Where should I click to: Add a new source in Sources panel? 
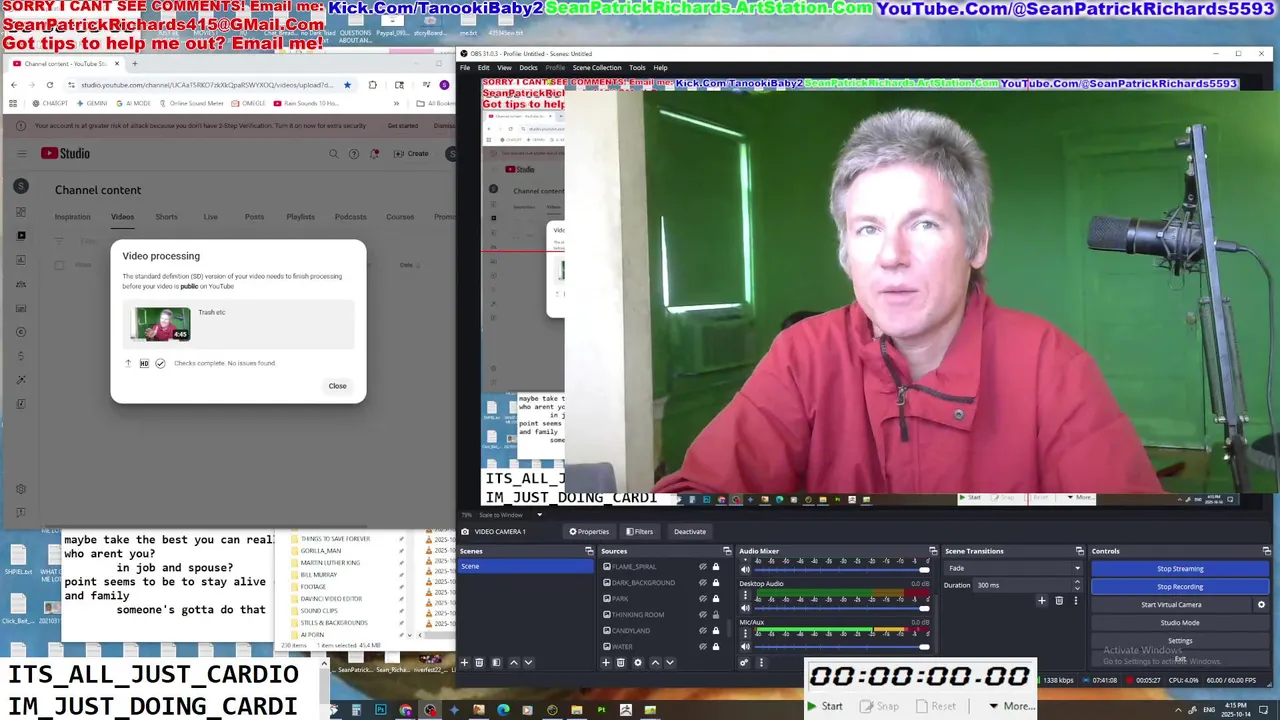tap(605, 662)
